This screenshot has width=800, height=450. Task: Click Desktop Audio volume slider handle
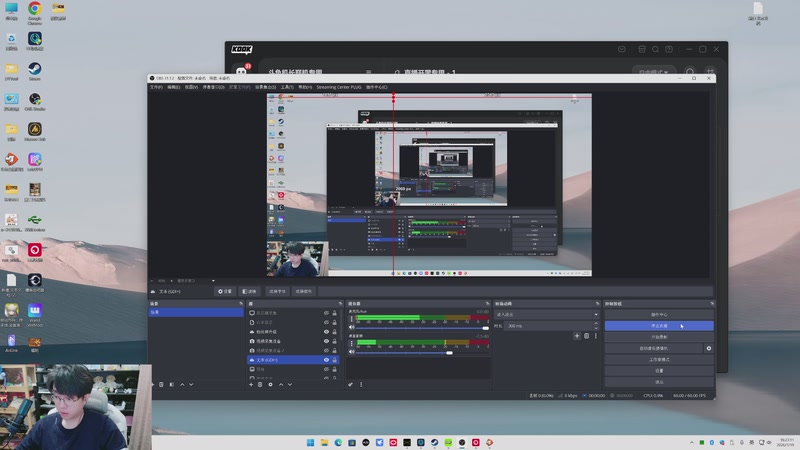(x=449, y=352)
